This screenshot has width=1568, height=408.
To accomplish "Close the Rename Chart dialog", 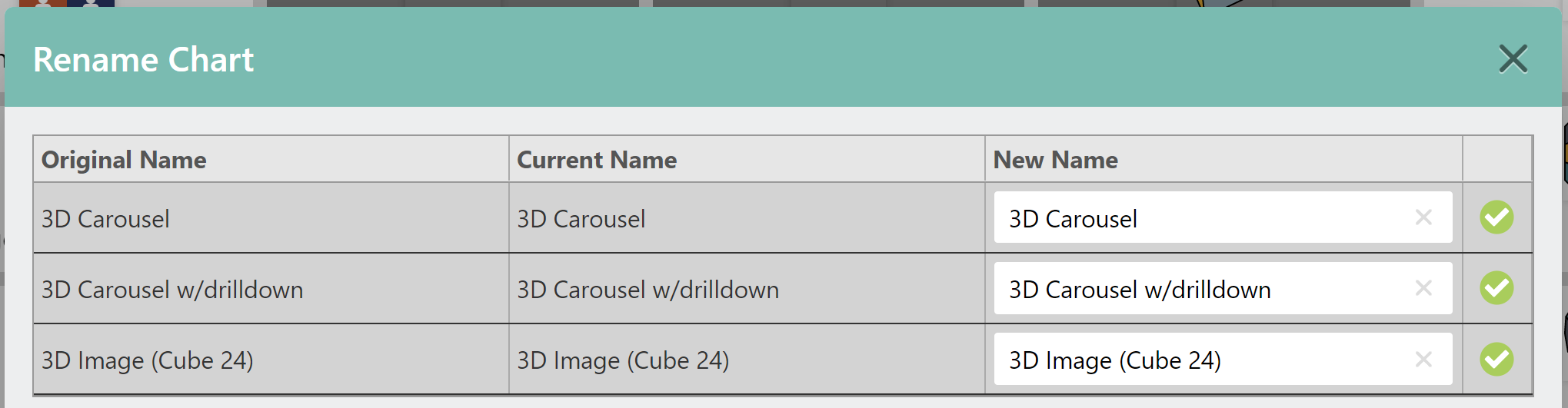I will [1513, 58].
